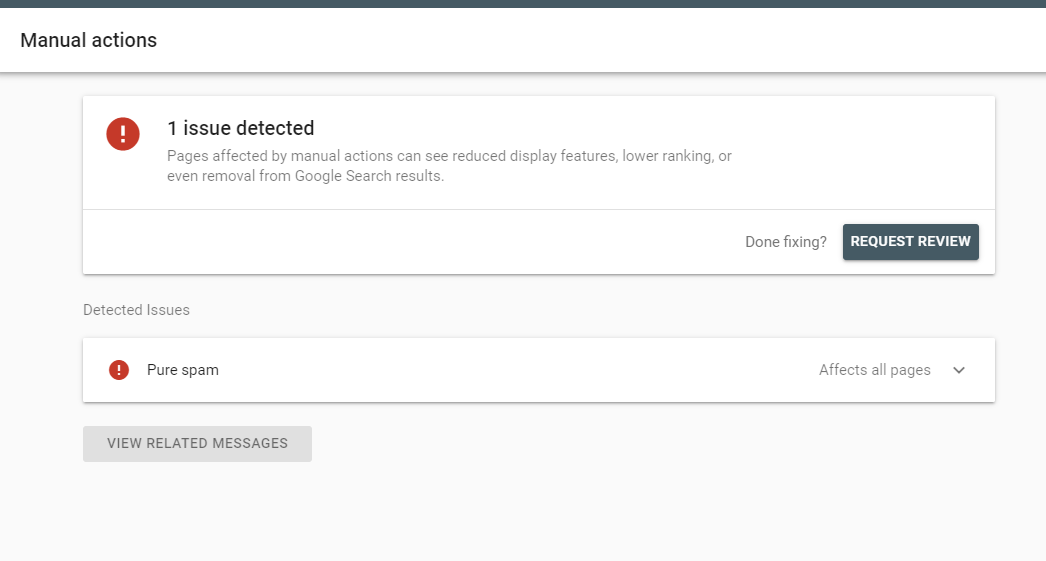Click the dark top bar strip
This screenshot has width=1046, height=561.
(x=523, y=3)
